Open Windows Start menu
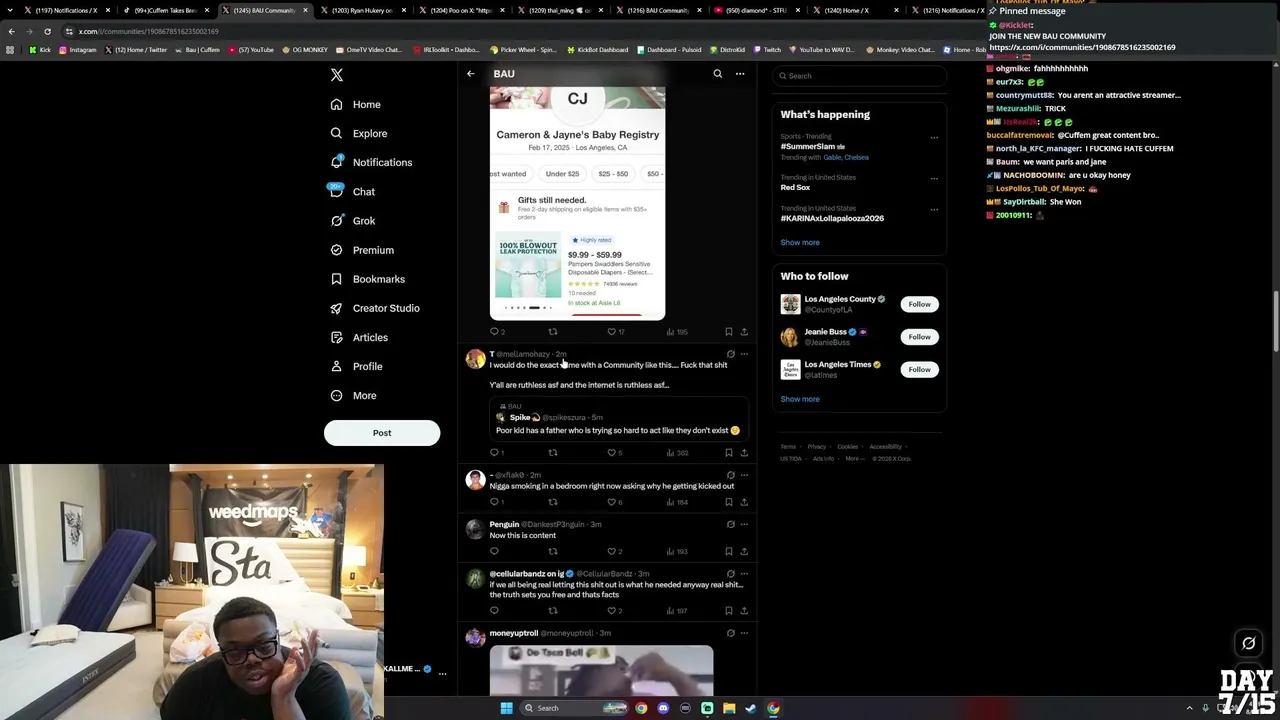This screenshot has height=720, width=1280. click(506, 708)
